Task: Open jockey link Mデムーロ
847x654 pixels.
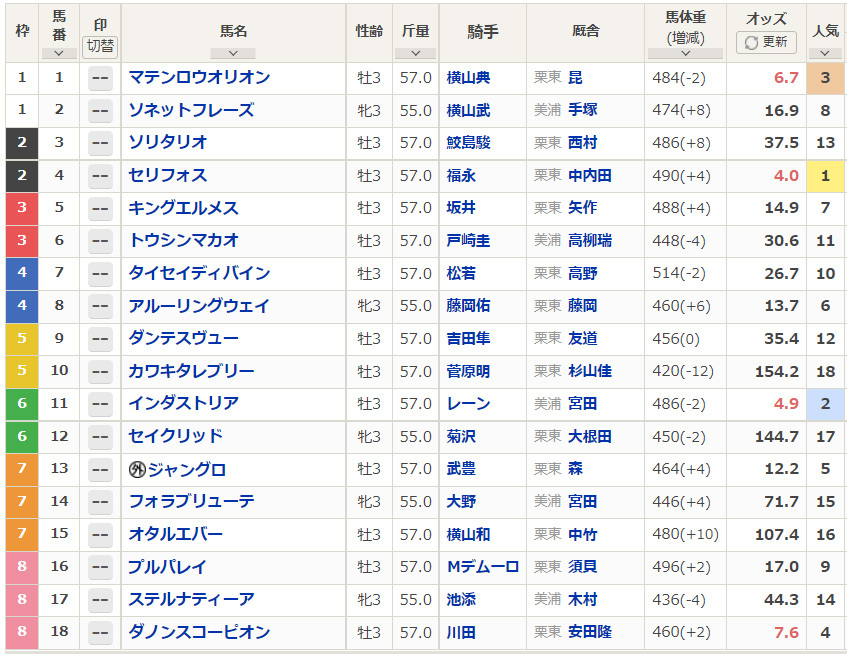Action: pos(483,567)
